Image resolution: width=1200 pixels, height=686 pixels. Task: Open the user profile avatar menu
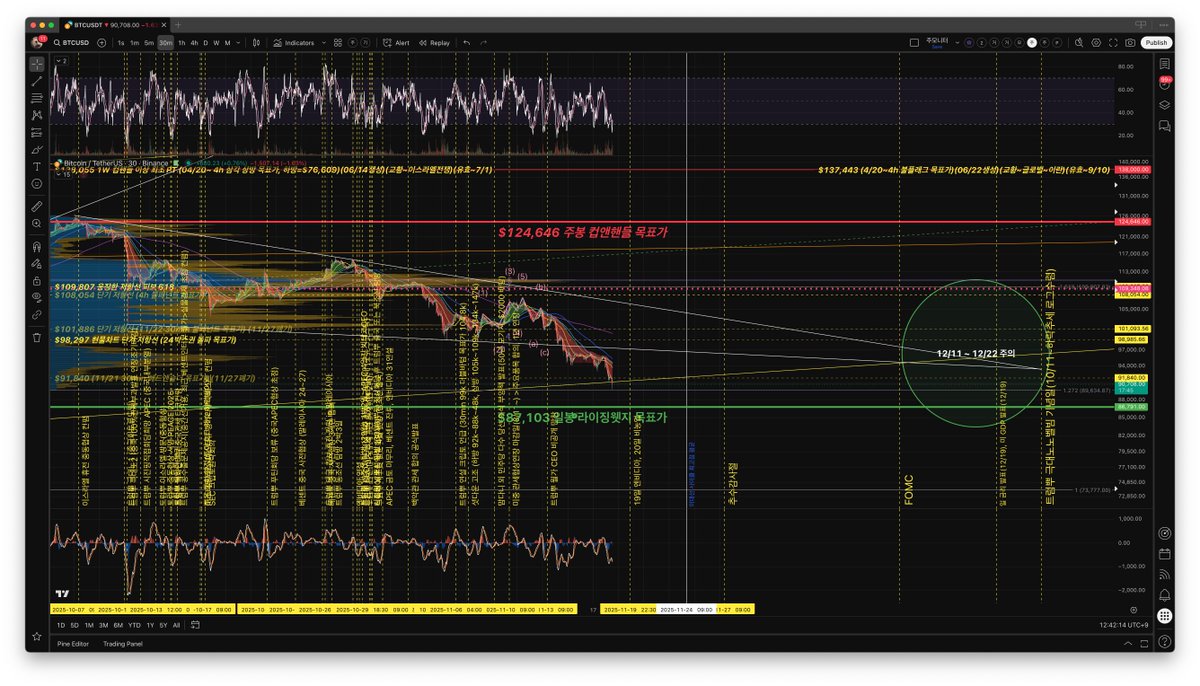(x=37, y=43)
